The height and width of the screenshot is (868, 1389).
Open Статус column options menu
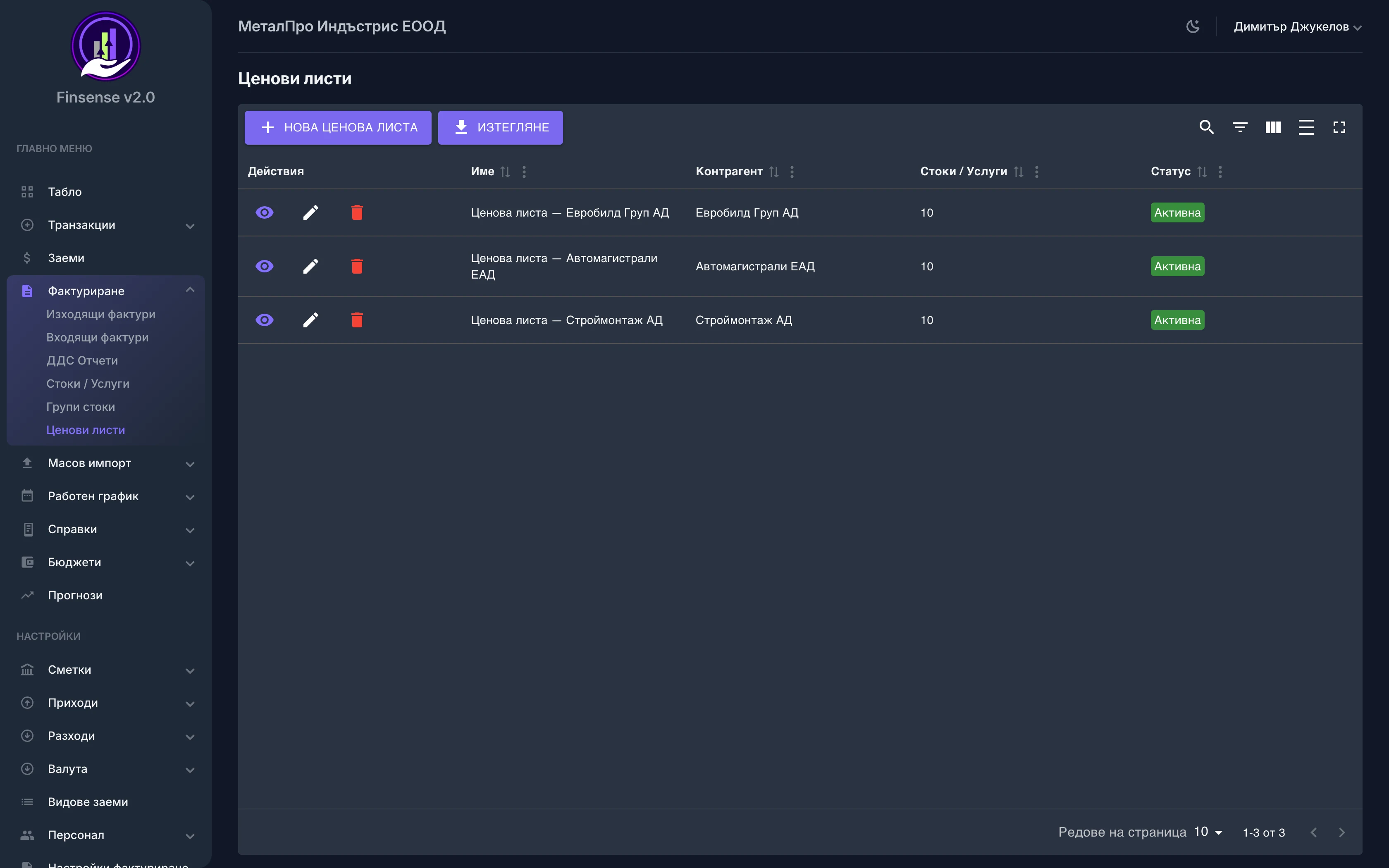[x=1220, y=172]
